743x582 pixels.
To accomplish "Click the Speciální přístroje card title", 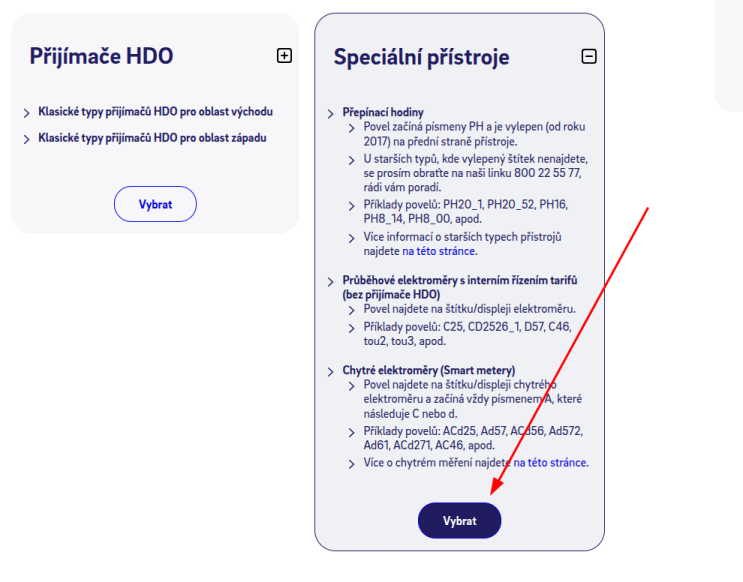I will (421, 57).
